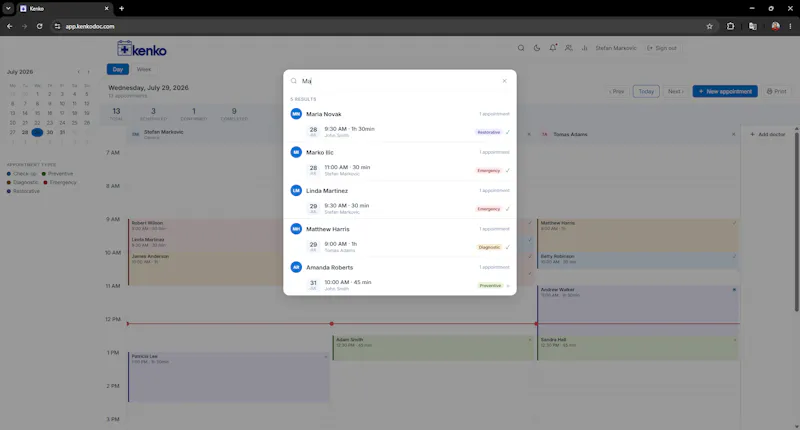Open the browser extensions puzzle icon
Screen dimensions: 800x430
(x=731, y=26)
